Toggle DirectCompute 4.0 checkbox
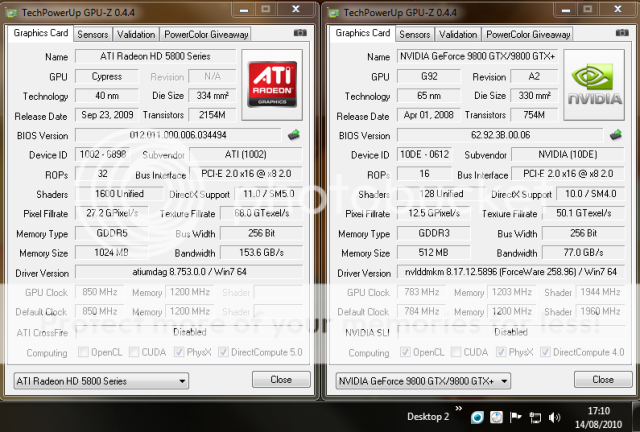This screenshot has width=640, height=432. coord(545,352)
